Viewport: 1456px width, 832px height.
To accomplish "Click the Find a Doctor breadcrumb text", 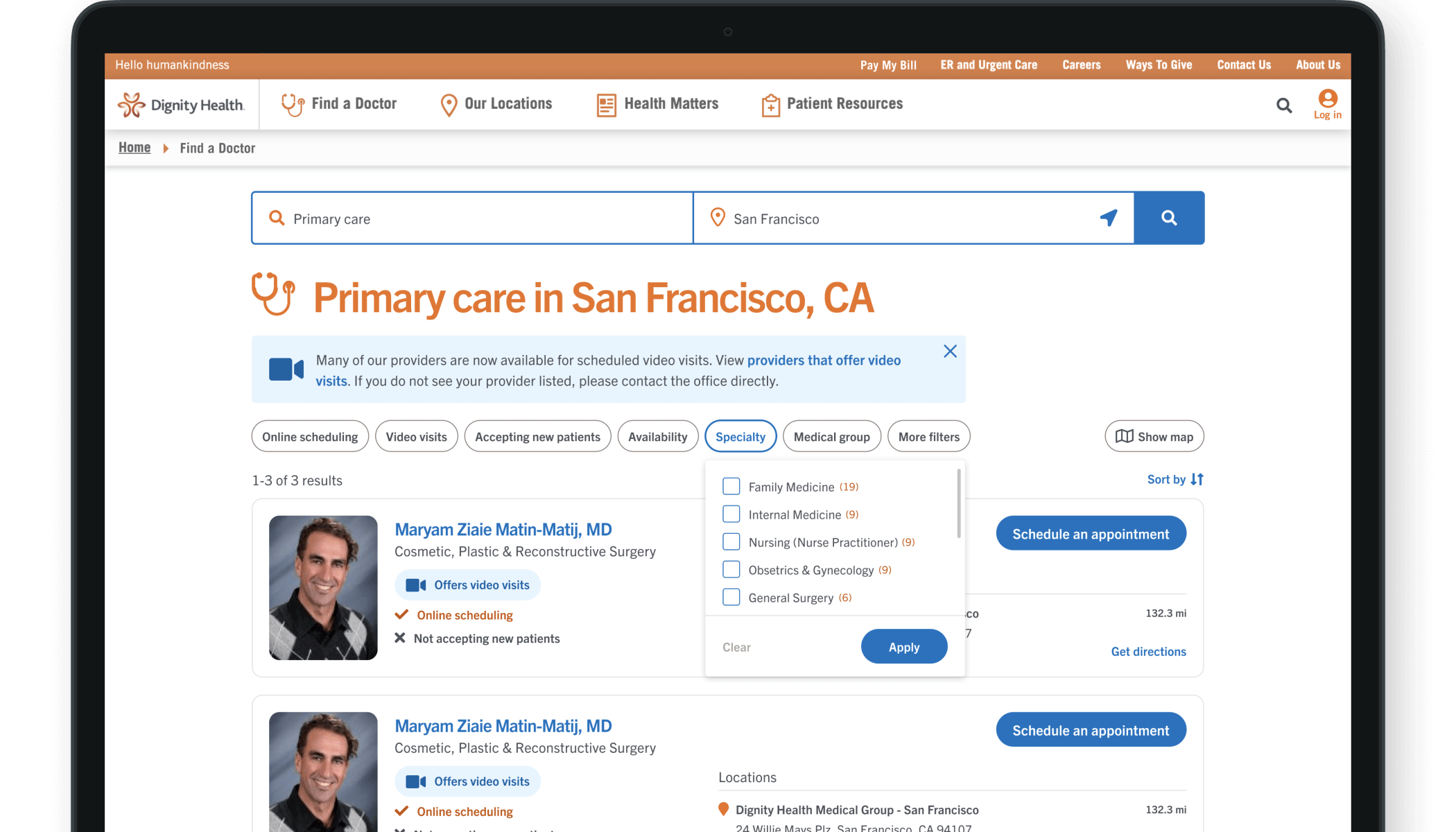I will pos(218,148).
